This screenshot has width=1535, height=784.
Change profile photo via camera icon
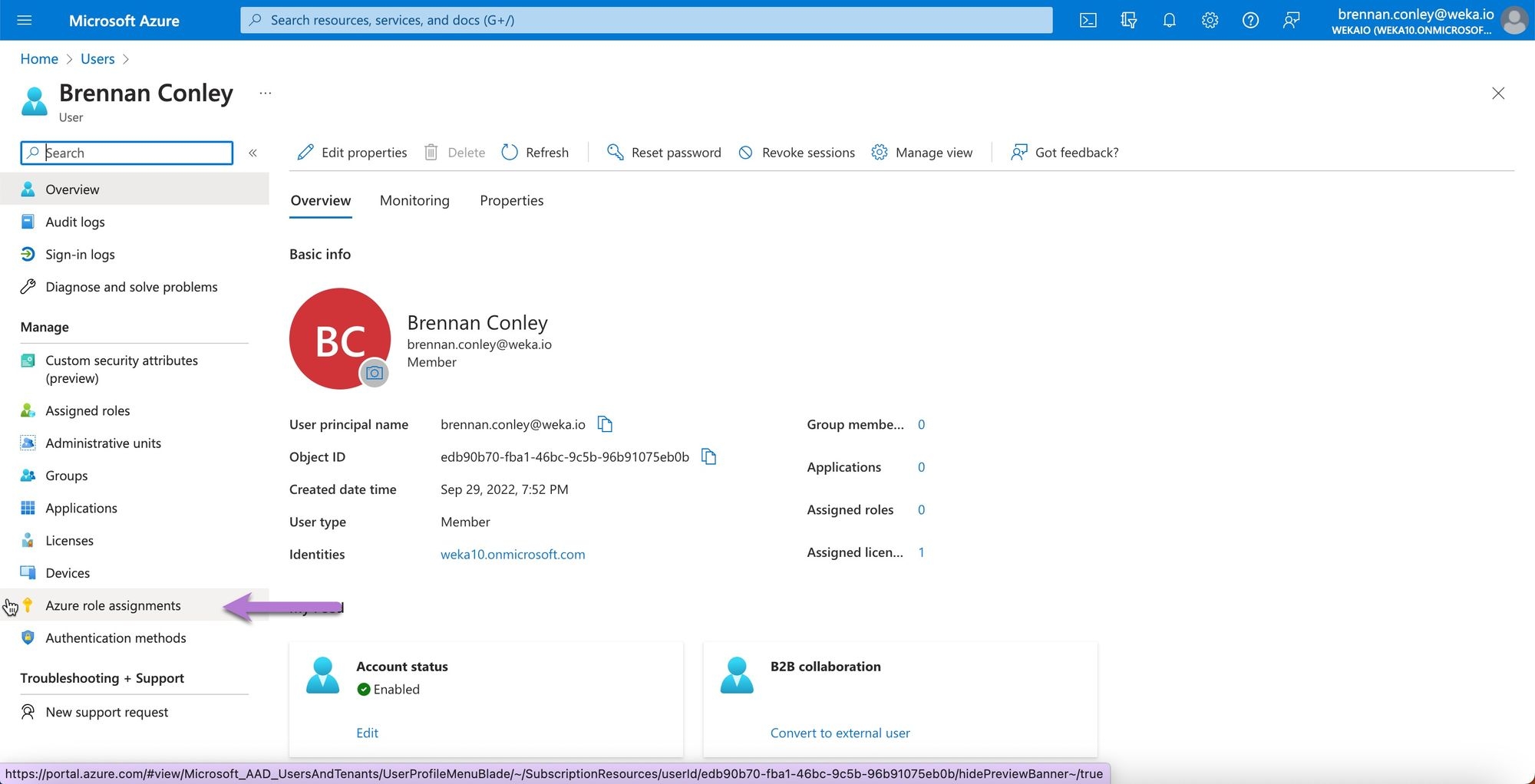[x=375, y=373]
